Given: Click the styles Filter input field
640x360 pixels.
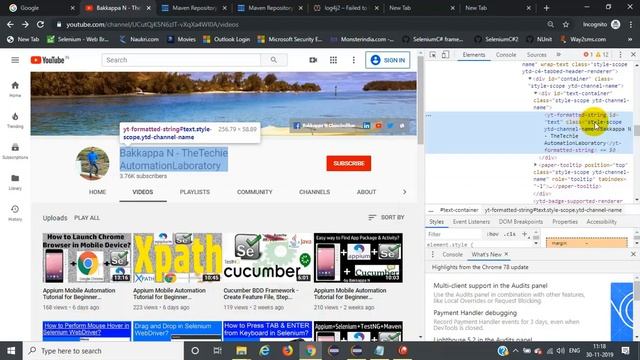Looking at the screenshot, I should (x=454, y=234).
